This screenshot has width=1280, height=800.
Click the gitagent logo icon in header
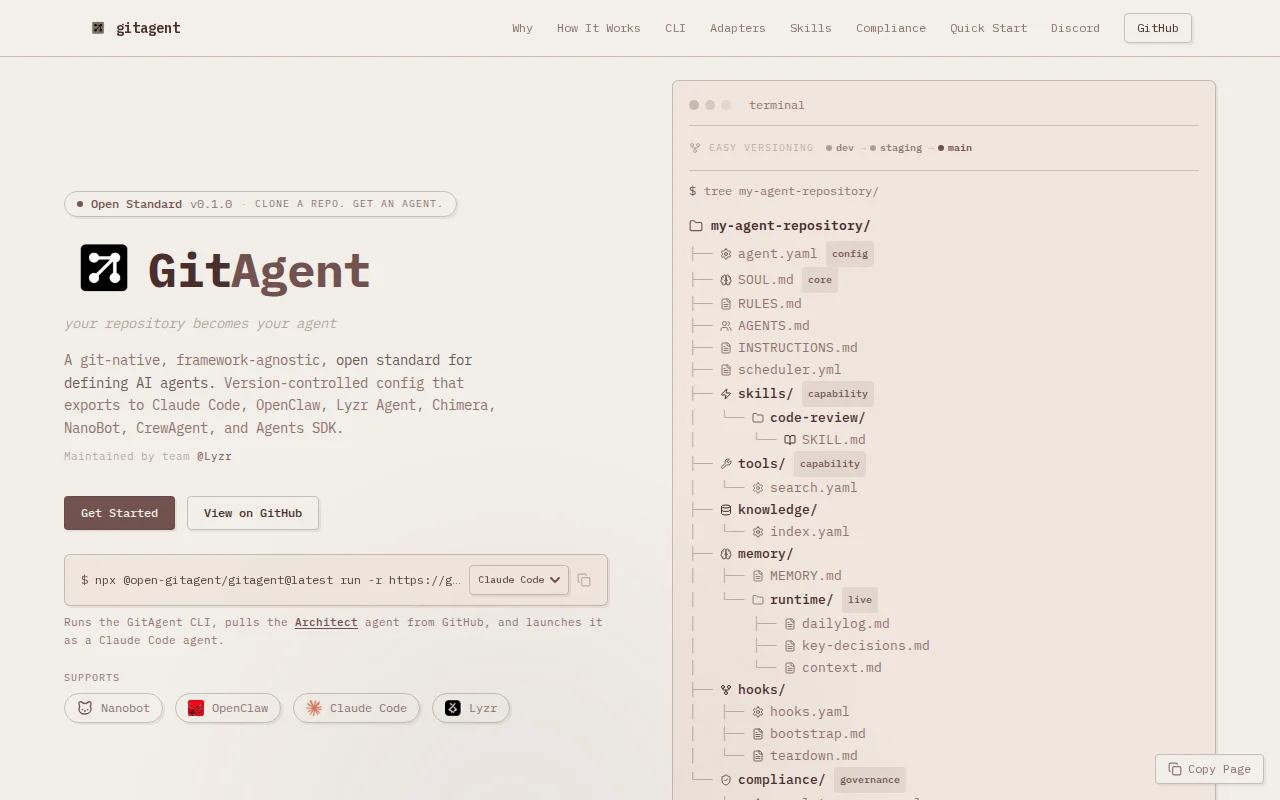(x=98, y=28)
